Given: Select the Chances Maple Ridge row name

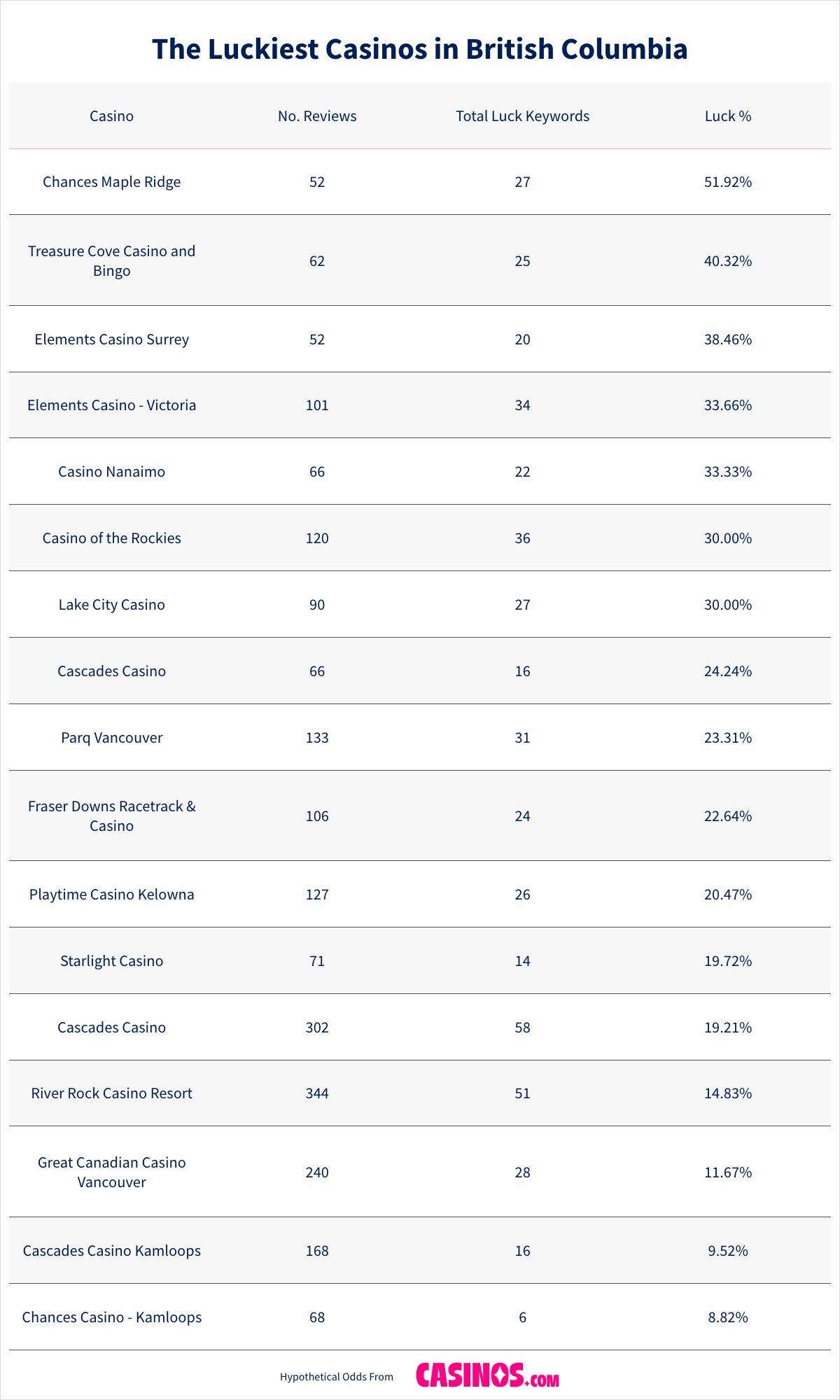Looking at the screenshot, I should (x=111, y=182).
